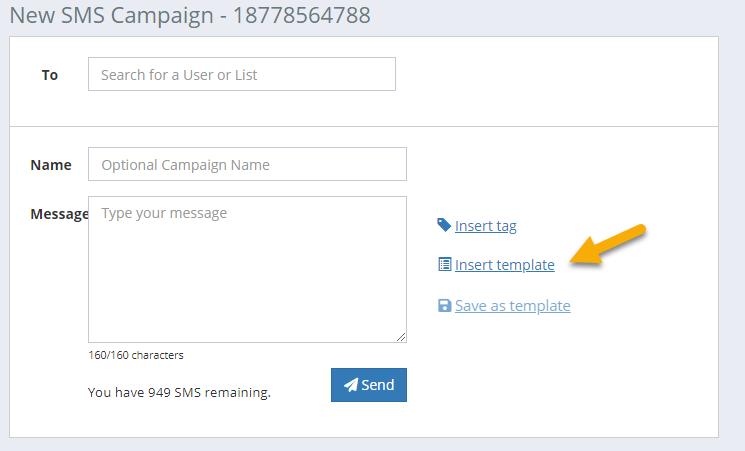Image resolution: width=745 pixels, height=451 pixels.
Task: Click the template list icon
Action: coord(445,264)
